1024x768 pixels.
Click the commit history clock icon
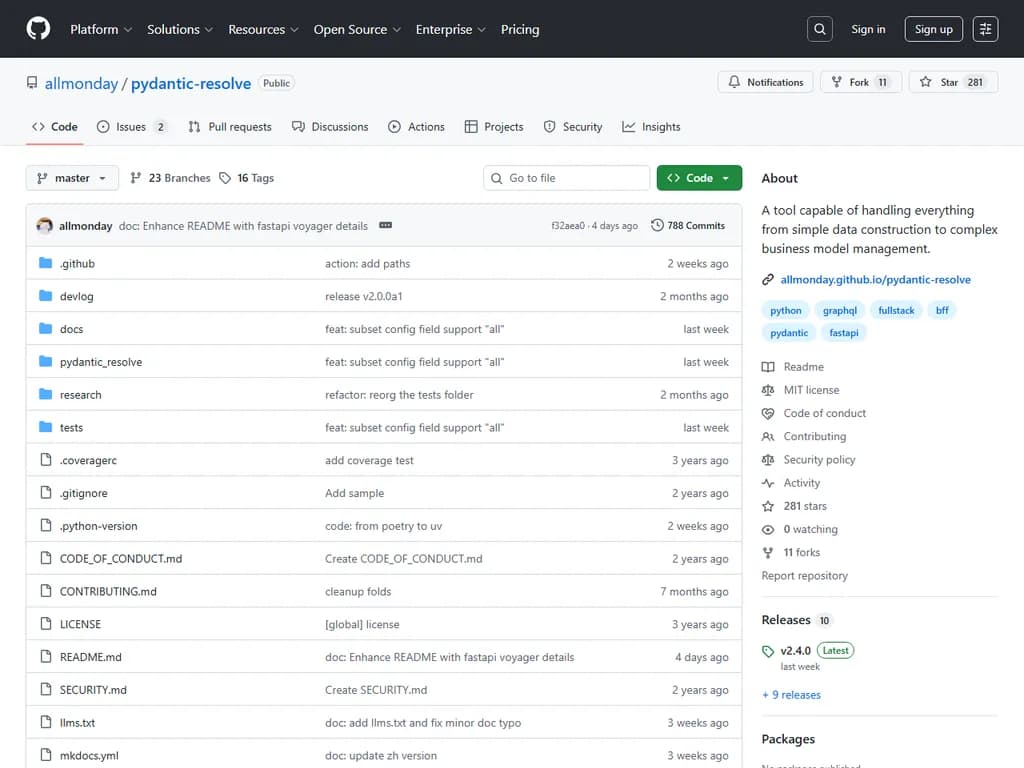pyautogui.click(x=657, y=225)
